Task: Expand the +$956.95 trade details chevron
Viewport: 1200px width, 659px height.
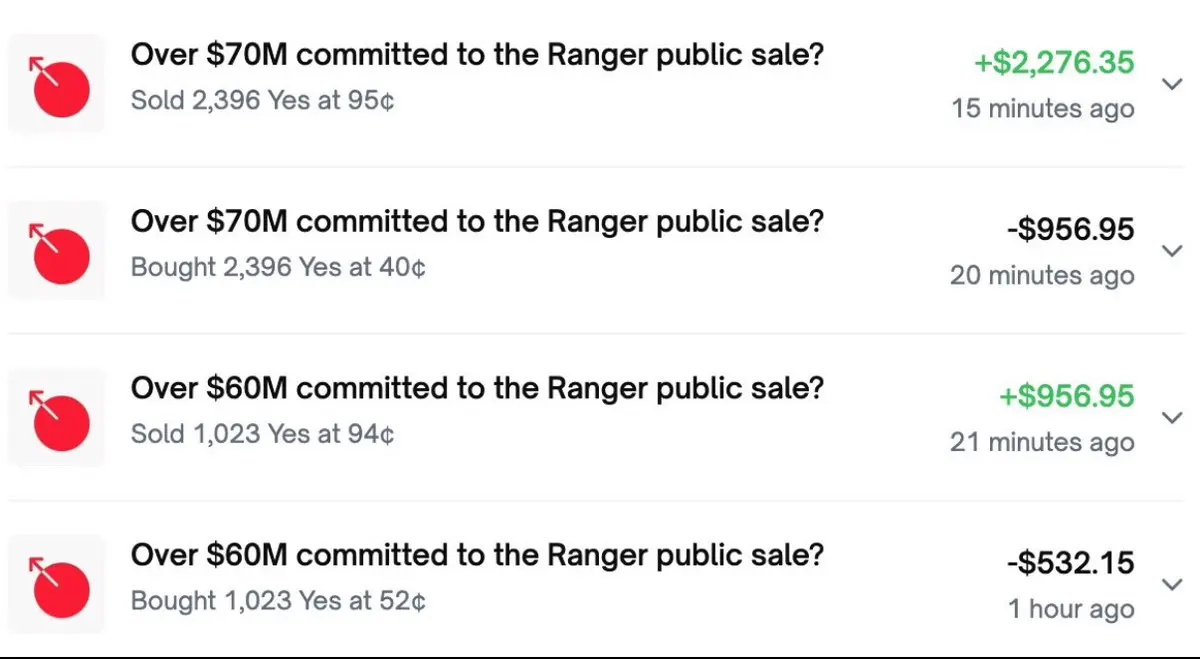Action: [x=1173, y=418]
